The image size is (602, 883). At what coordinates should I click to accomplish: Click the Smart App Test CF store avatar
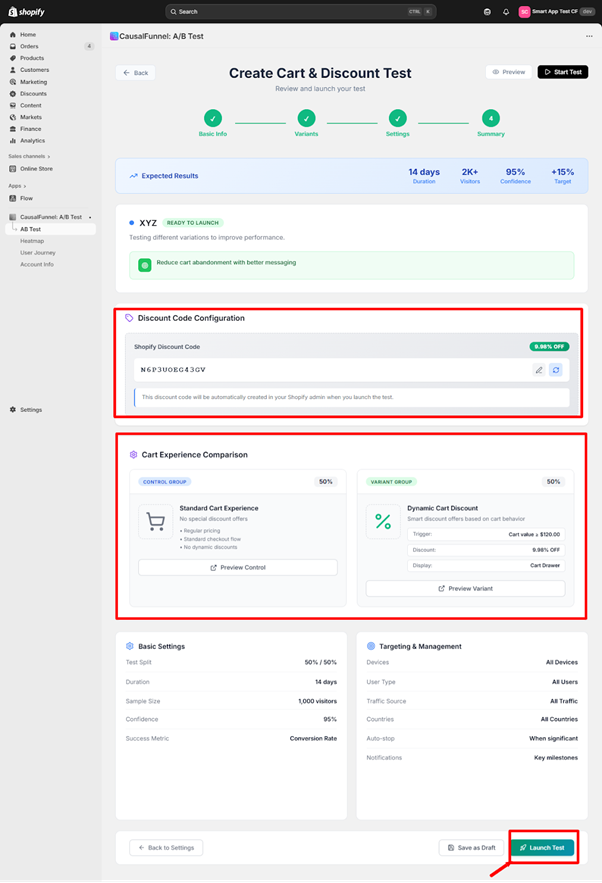(524, 12)
